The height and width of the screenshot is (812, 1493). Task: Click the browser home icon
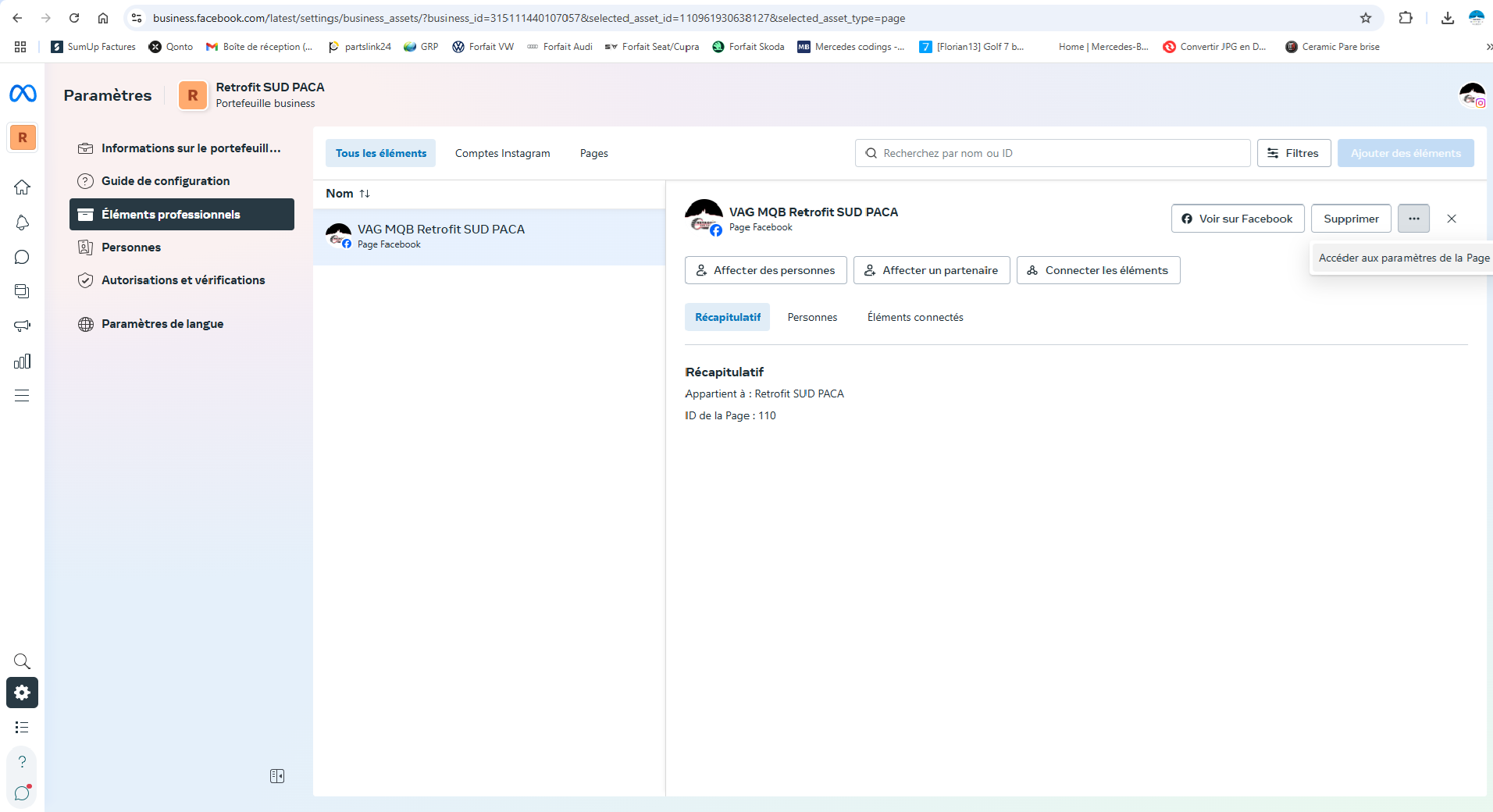pos(102,18)
